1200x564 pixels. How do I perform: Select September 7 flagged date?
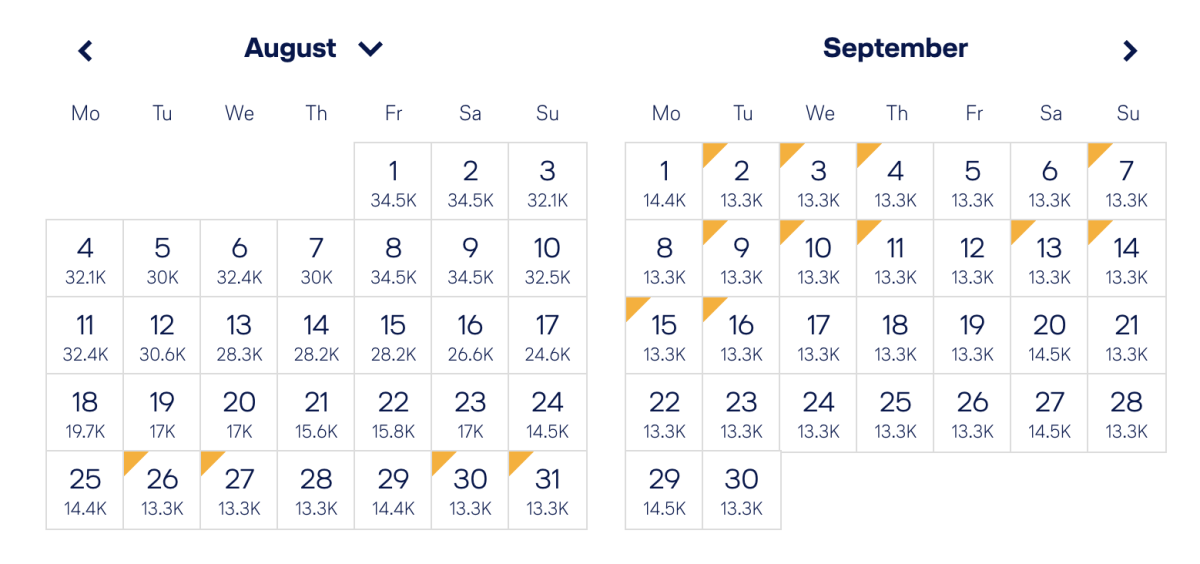point(1127,181)
